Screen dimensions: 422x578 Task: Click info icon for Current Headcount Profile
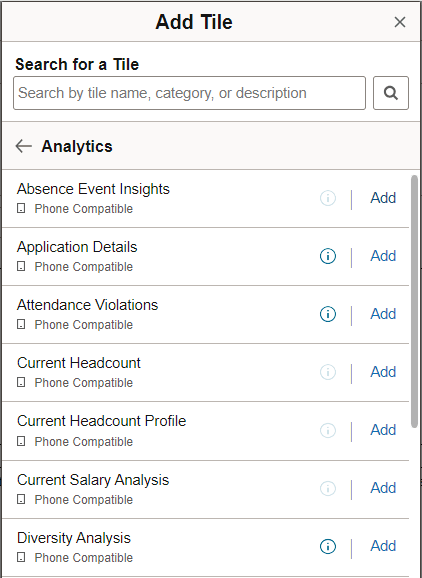328,430
